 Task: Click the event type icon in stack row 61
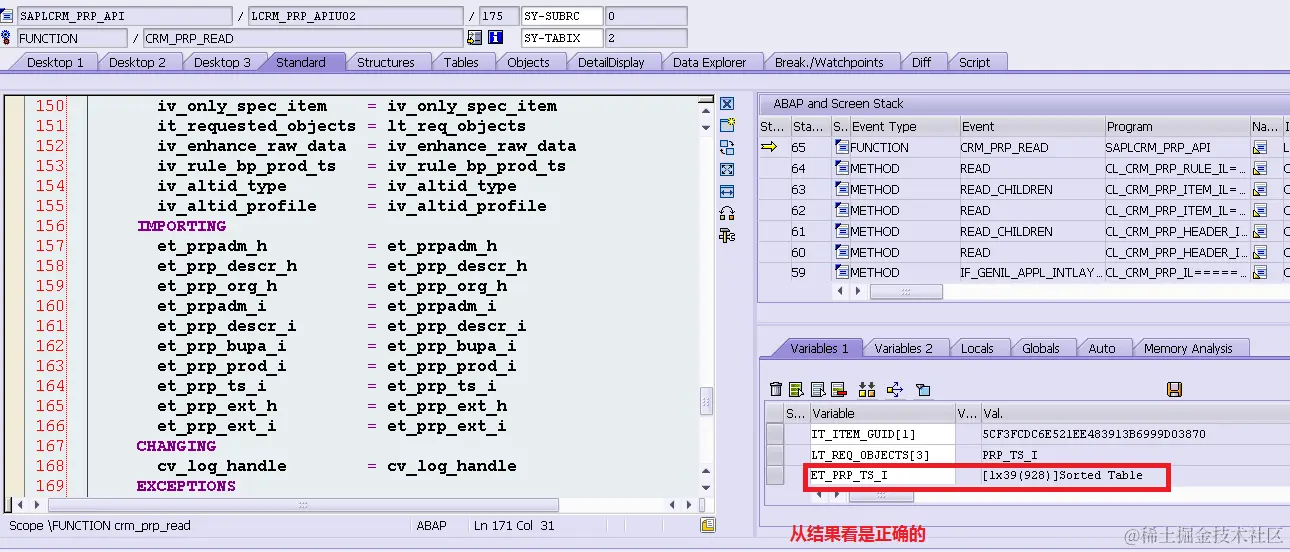841,231
